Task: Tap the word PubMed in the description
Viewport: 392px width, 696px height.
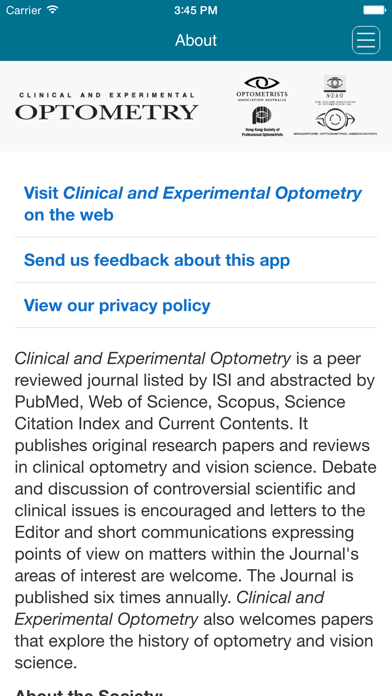Action: click(x=47, y=402)
